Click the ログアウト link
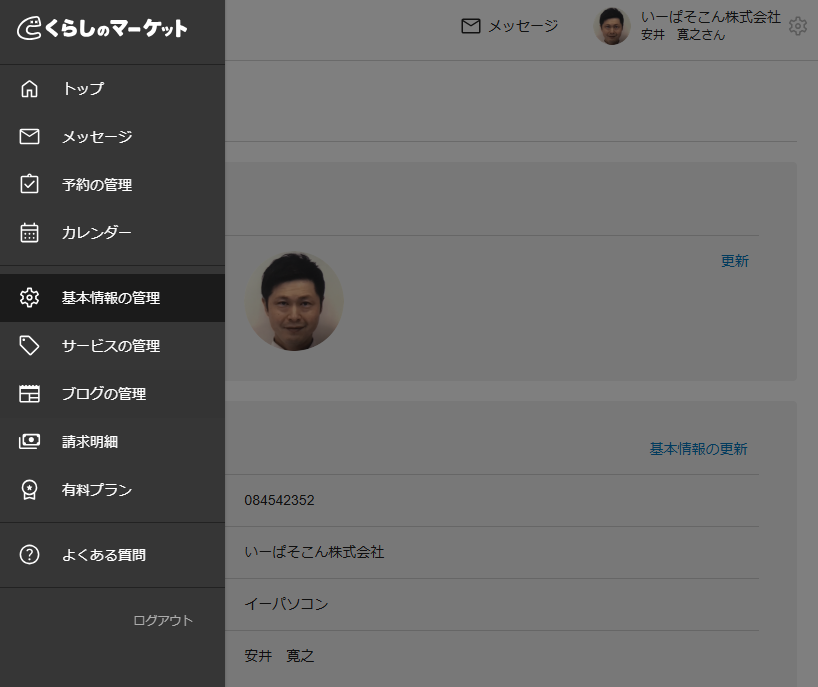The width and height of the screenshot is (818, 687). coord(163,621)
